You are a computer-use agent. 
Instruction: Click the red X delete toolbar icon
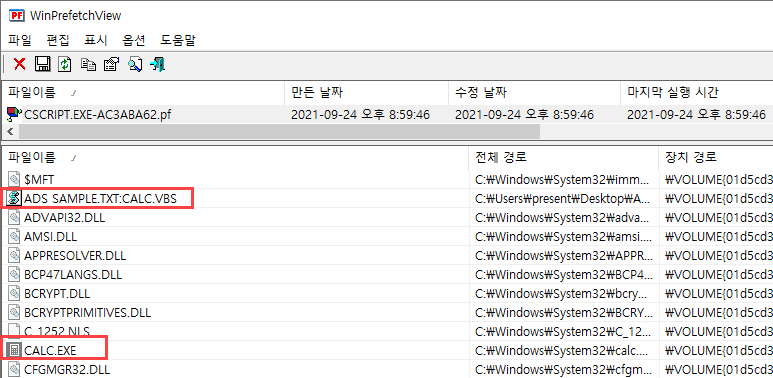pyautogui.click(x=20, y=64)
